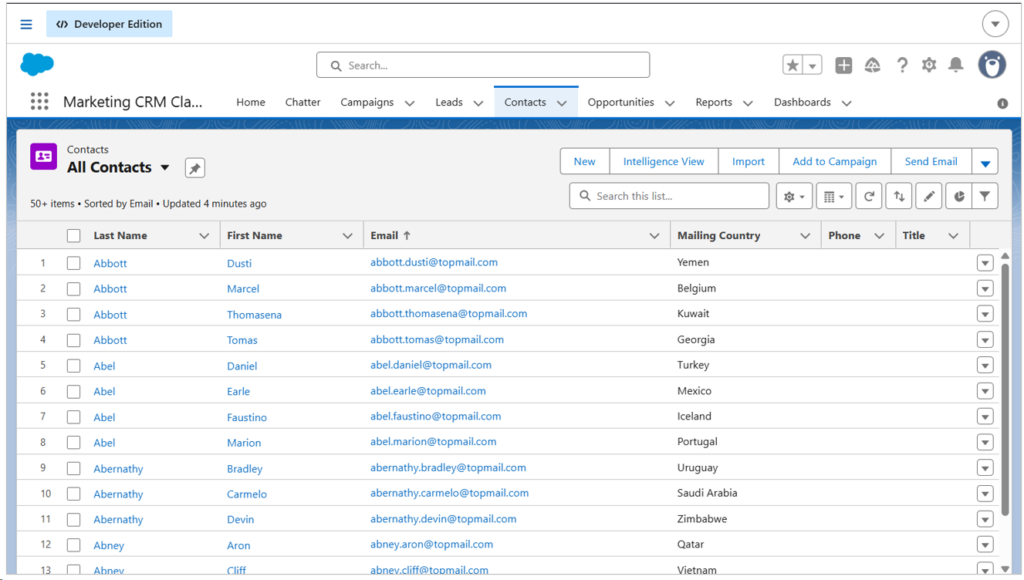Open the App Launcher grid

coord(39,101)
